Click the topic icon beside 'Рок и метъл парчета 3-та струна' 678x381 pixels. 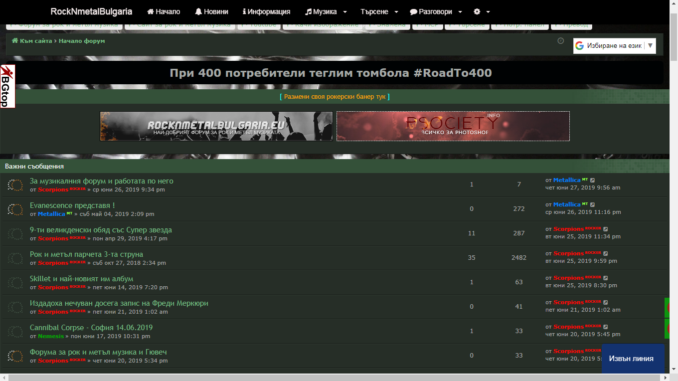15,259
